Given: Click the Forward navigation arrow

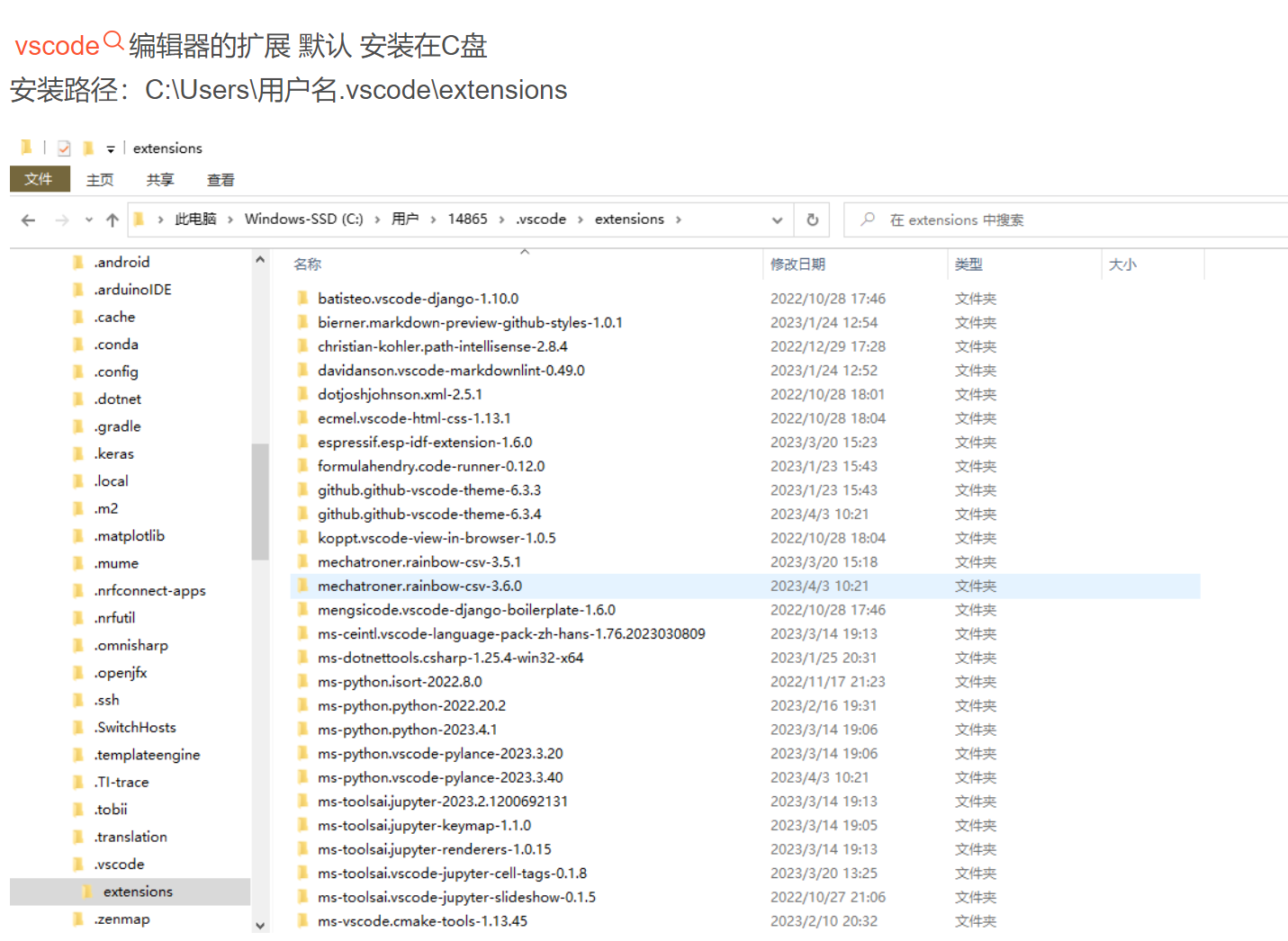Looking at the screenshot, I should pyautogui.click(x=61, y=220).
